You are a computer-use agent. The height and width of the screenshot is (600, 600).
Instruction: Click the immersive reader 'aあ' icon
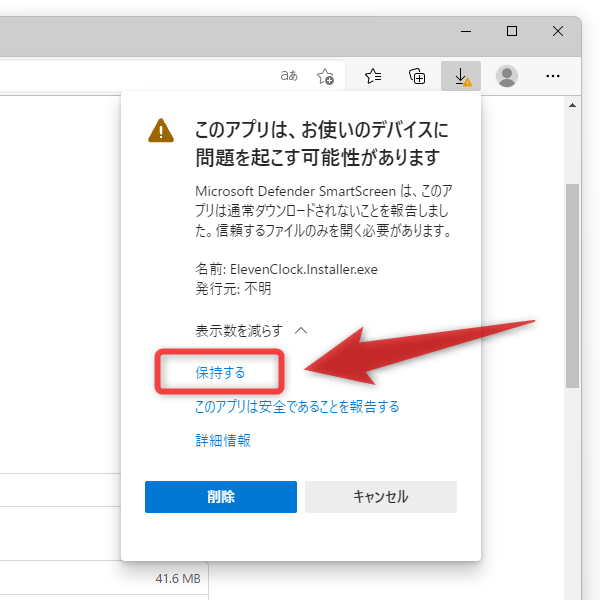(x=289, y=76)
